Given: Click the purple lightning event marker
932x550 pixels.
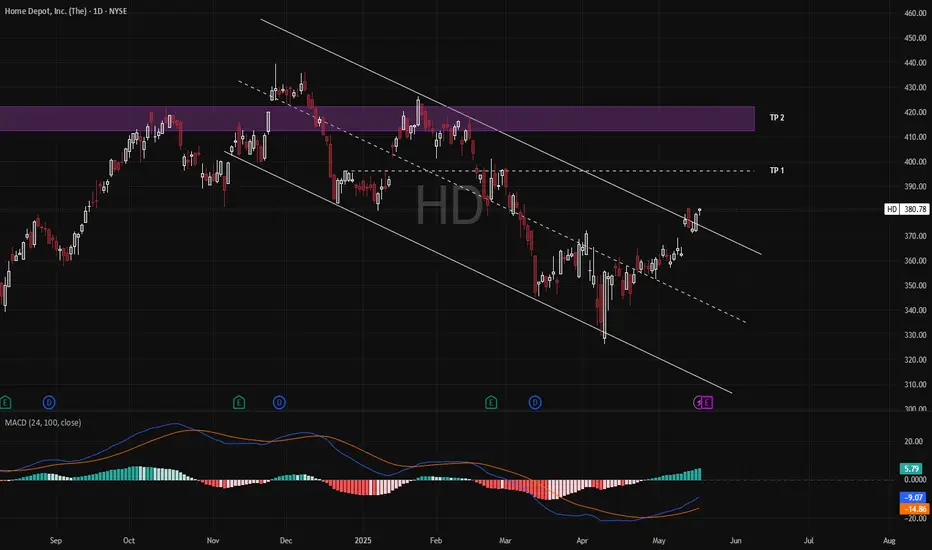Looking at the screenshot, I should 698,403.
